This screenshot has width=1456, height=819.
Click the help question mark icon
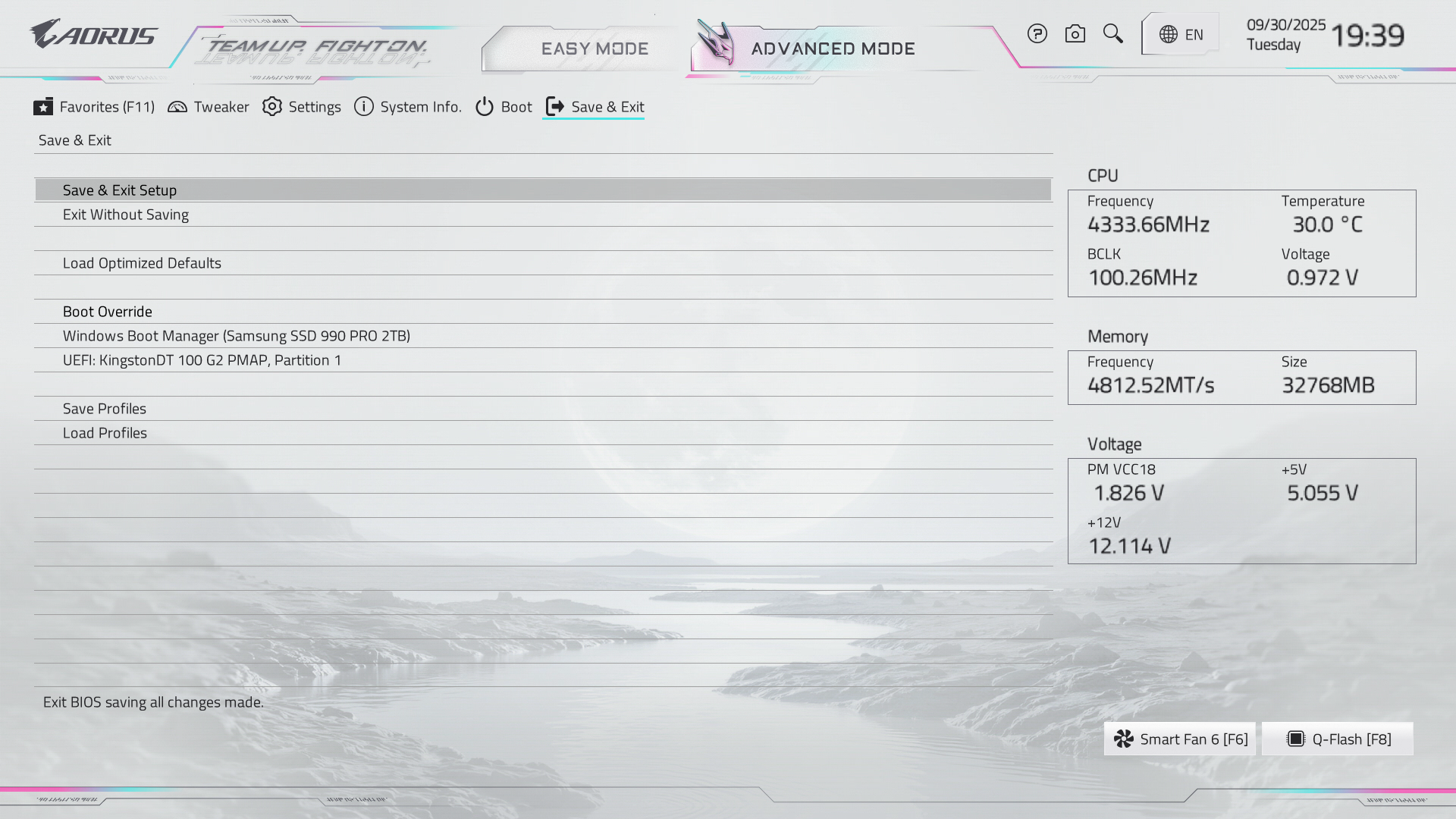[x=1037, y=34]
